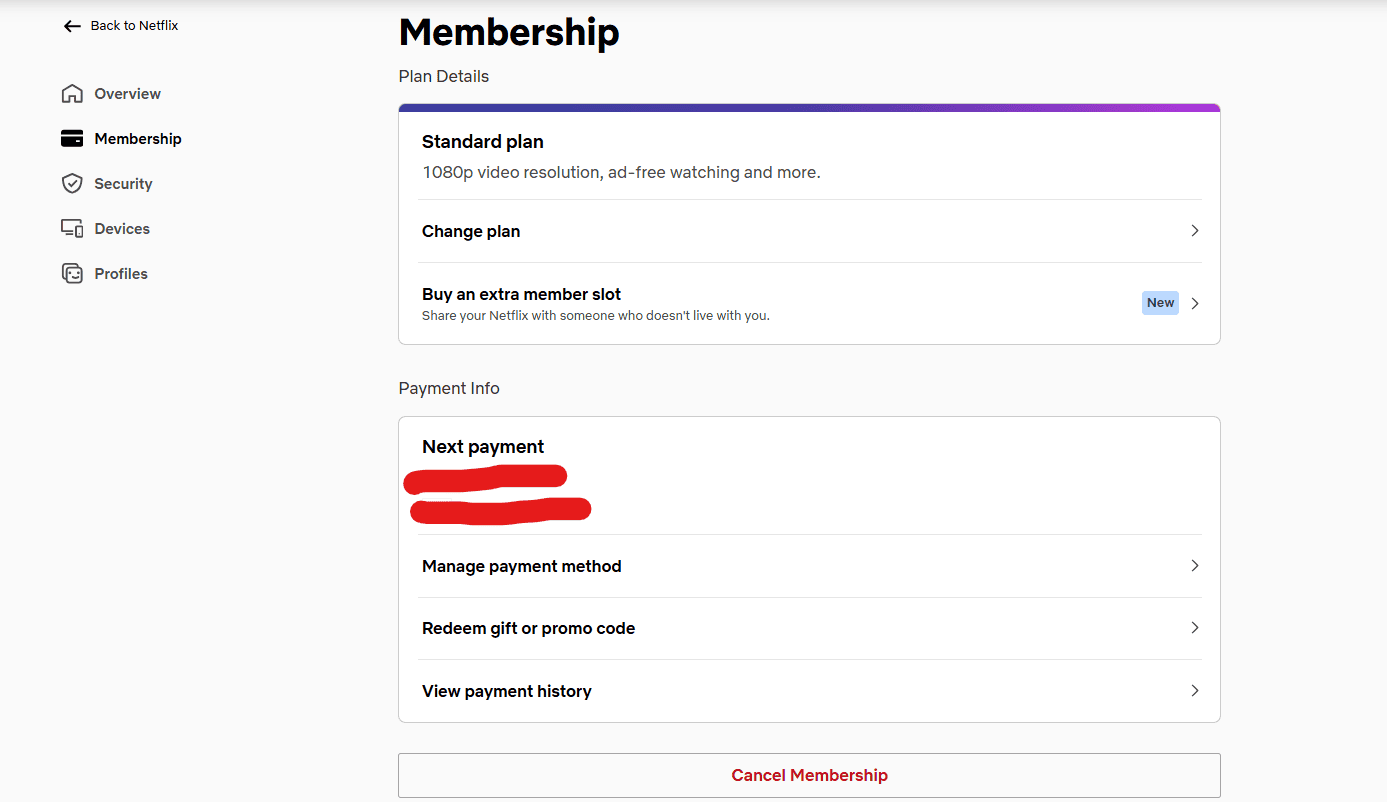Image resolution: width=1387 pixels, height=802 pixels.
Task: Click the Devices monitor icon
Action: 72,229
